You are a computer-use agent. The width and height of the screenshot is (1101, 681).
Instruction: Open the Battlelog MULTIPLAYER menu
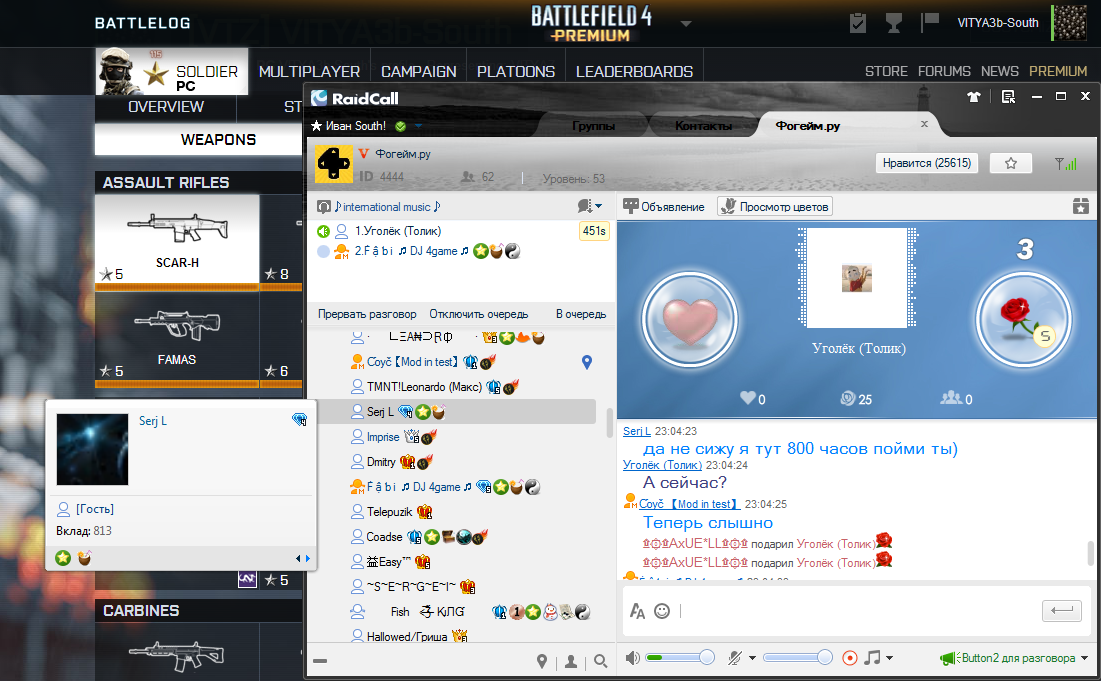pos(309,72)
